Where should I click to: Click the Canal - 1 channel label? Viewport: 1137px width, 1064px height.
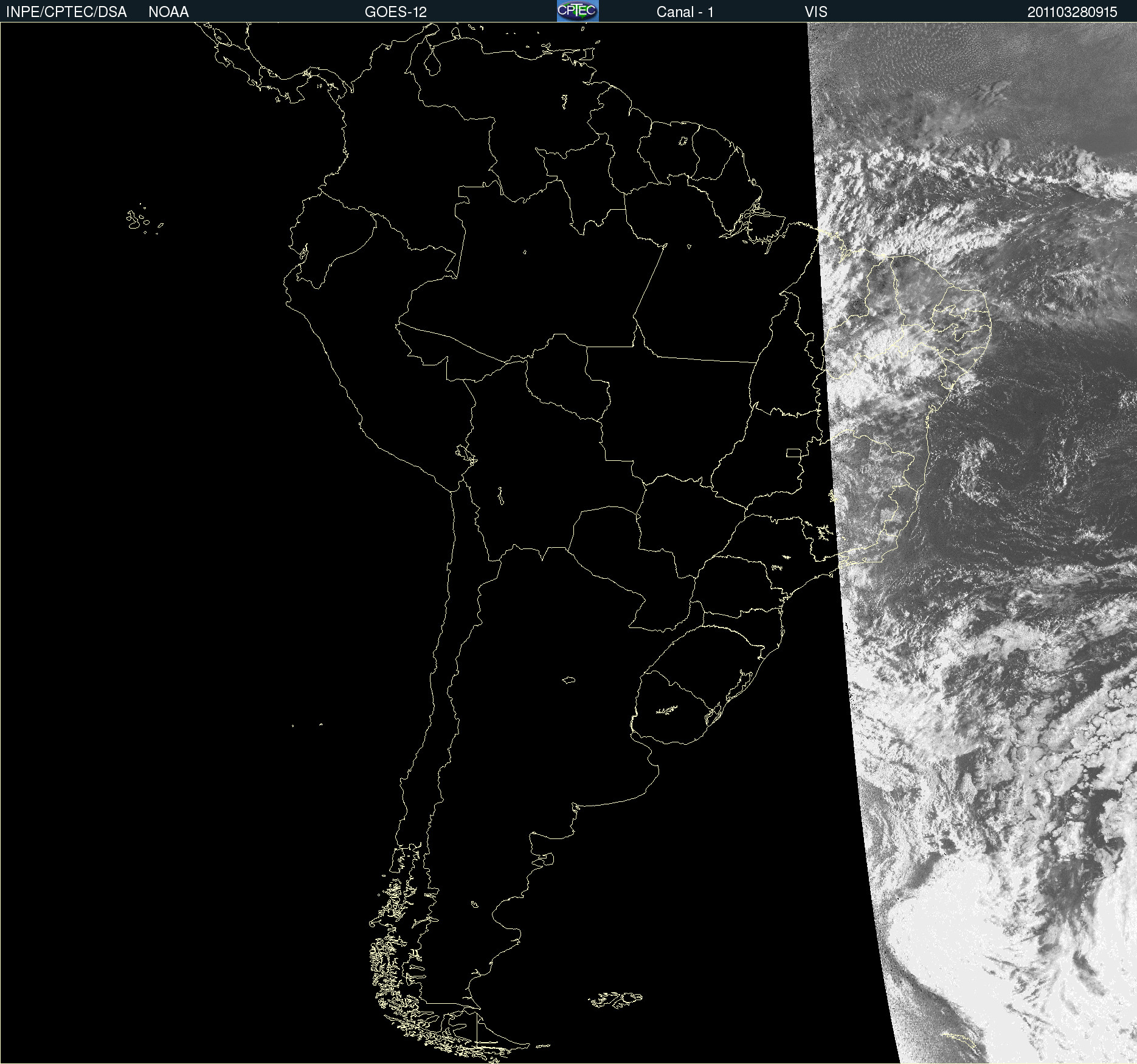[x=685, y=12]
